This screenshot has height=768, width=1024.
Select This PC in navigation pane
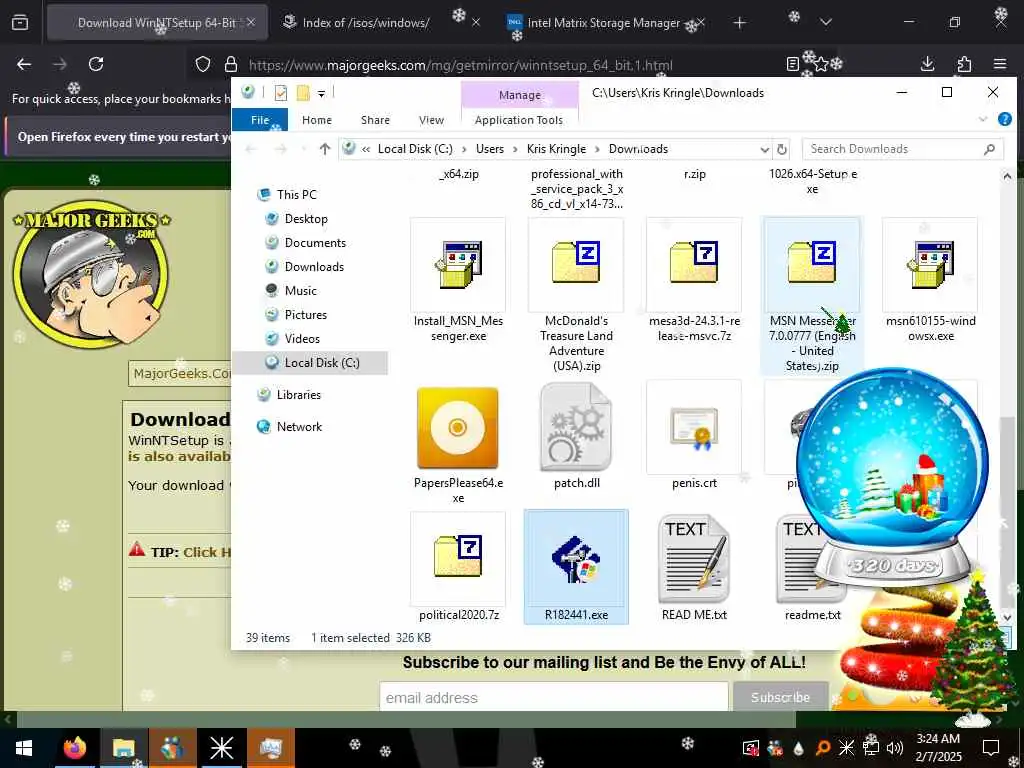point(296,195)
